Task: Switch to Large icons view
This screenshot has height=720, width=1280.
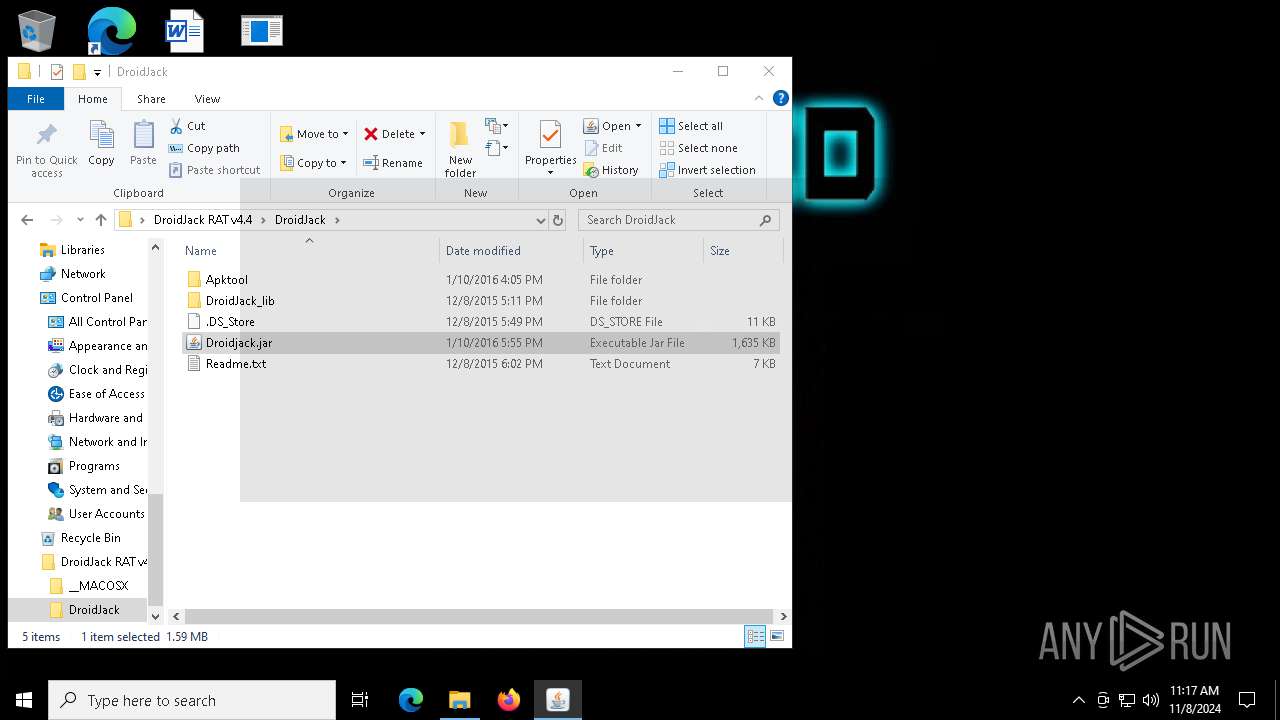Action: coord(776,636)
